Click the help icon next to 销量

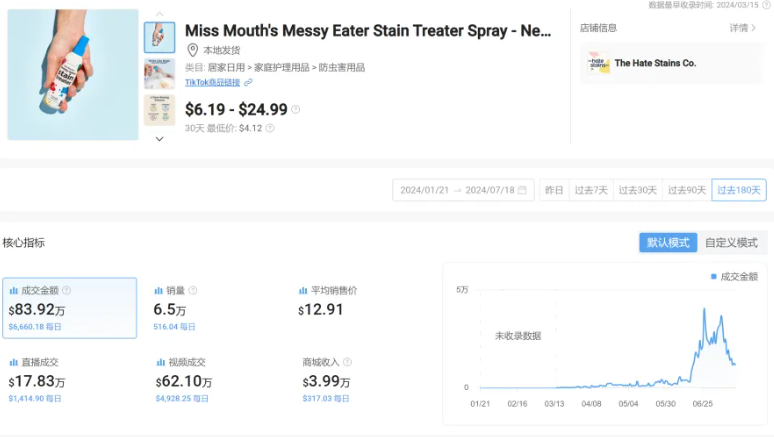(x=193, y=290)
